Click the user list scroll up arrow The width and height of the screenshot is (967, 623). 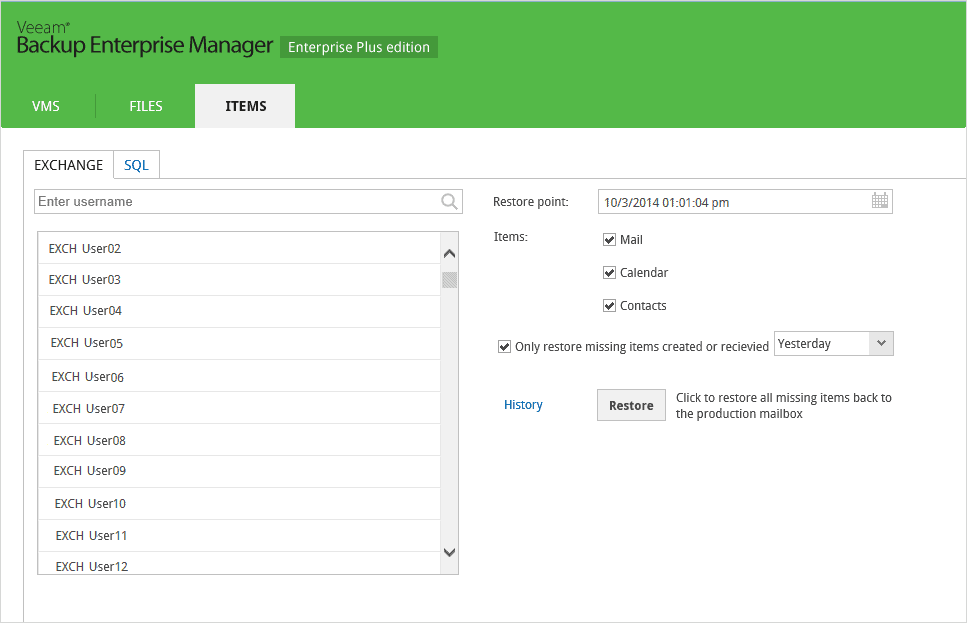(450, 254)
